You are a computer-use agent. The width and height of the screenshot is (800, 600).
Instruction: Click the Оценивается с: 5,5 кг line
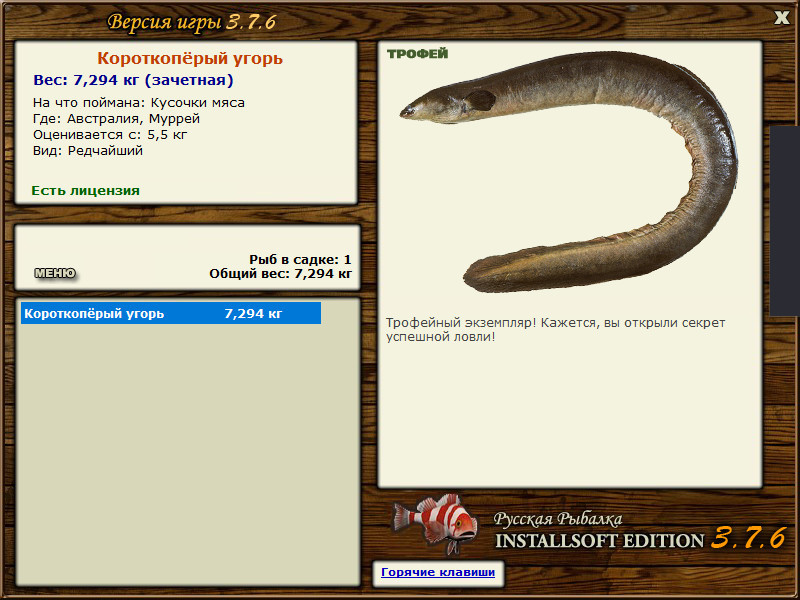click(110, 135)
